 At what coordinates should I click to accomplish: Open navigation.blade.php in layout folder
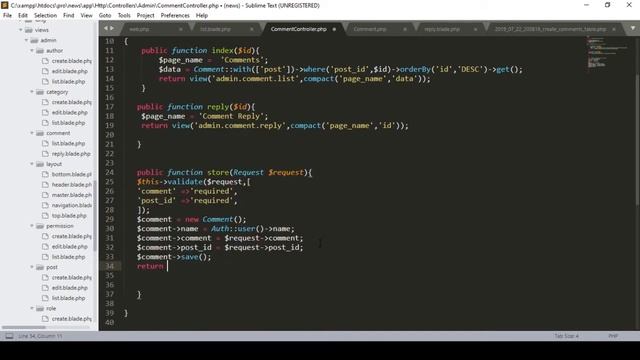click(71, 205)
